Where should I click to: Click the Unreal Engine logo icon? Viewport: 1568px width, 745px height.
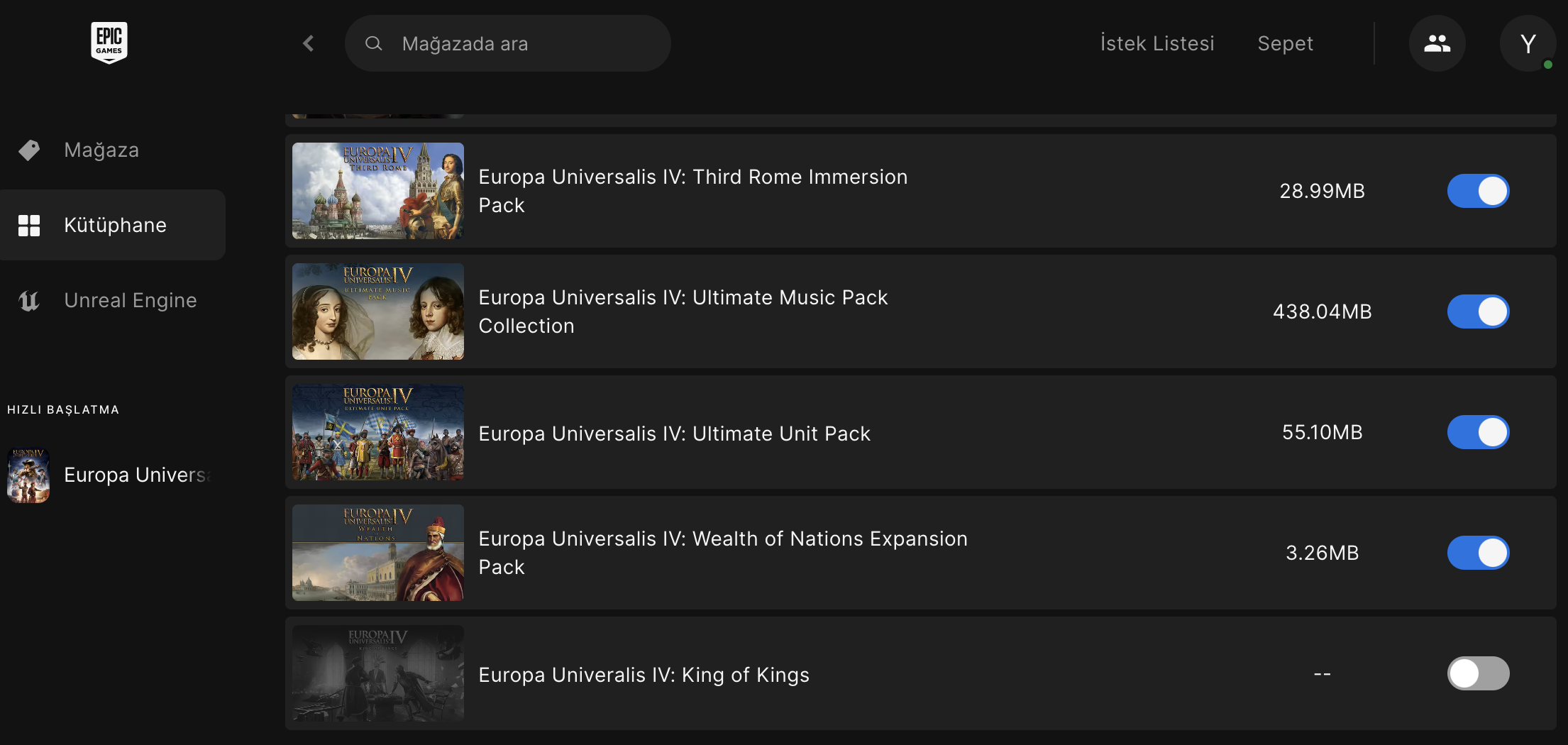click(x=29, y=301)
